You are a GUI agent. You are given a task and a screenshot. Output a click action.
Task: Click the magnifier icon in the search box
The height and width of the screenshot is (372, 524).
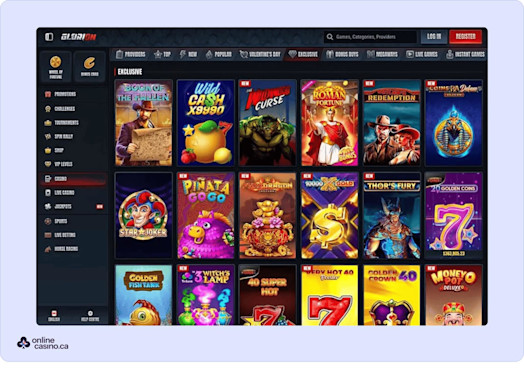330,37
